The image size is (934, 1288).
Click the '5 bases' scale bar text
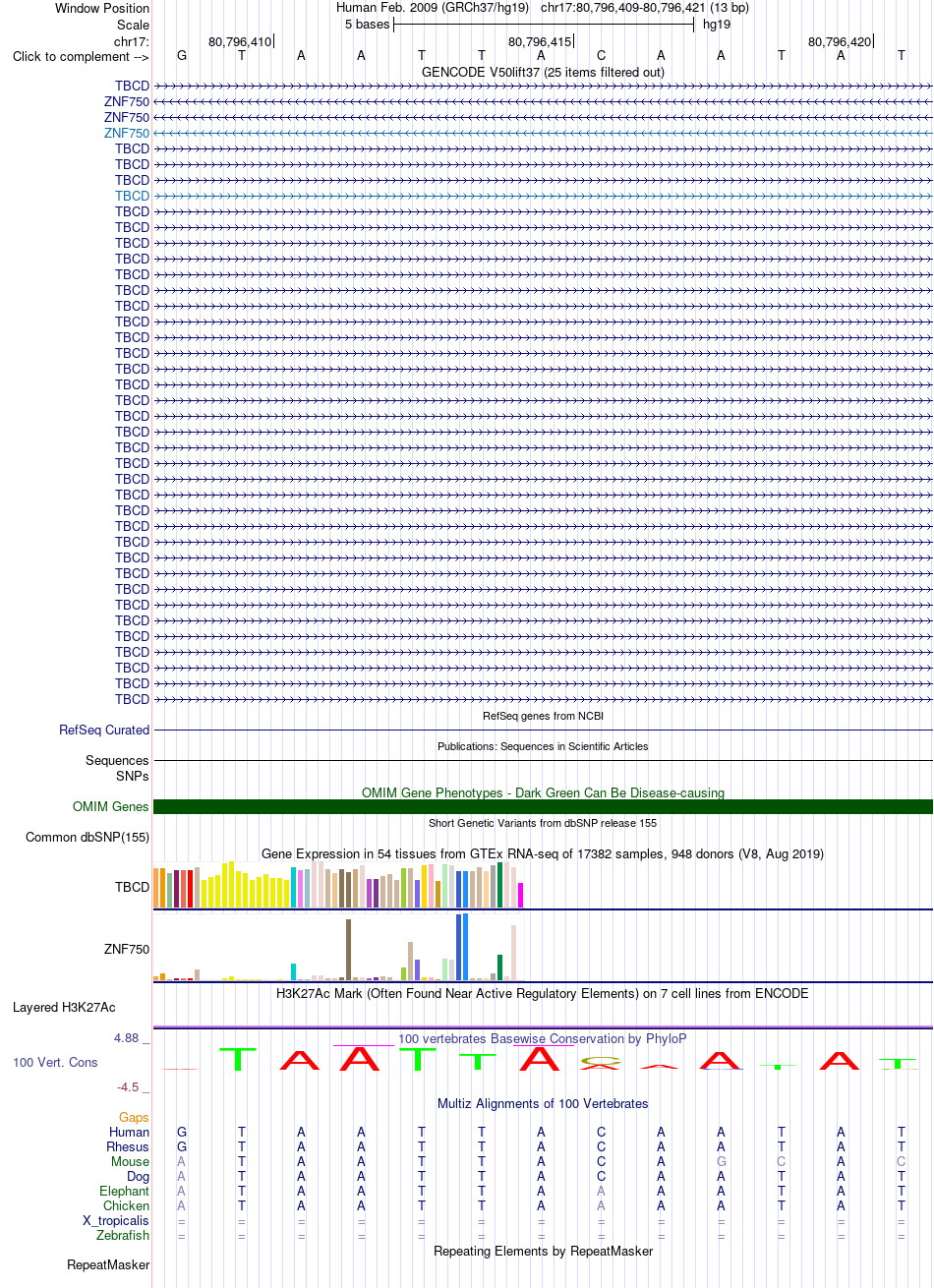coord(367,25)
